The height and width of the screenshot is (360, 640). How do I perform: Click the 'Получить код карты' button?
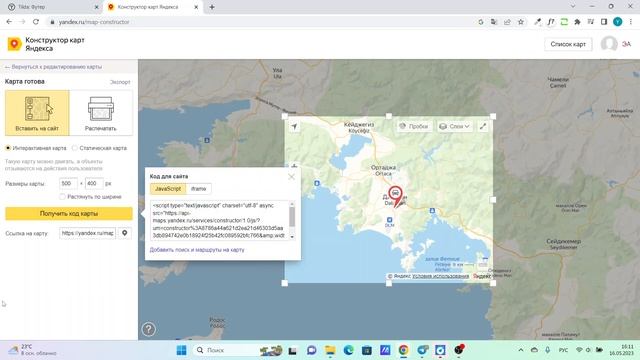click(69, 213)
